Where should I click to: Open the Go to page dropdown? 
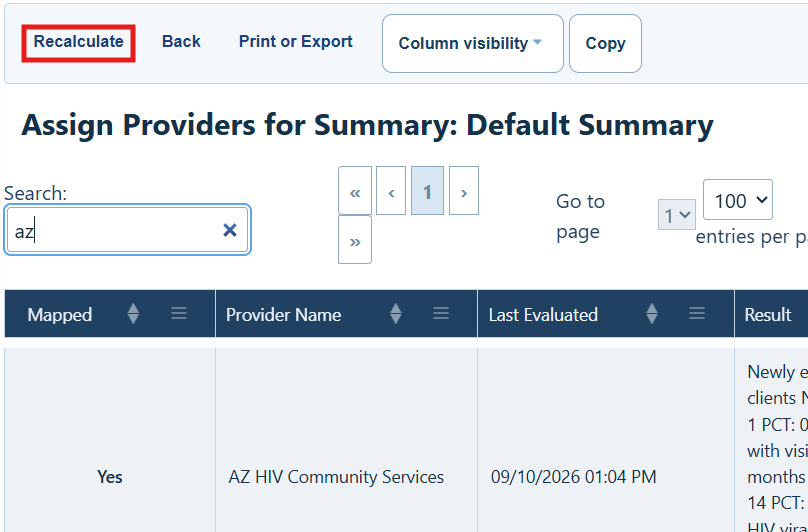click(677, 214)
